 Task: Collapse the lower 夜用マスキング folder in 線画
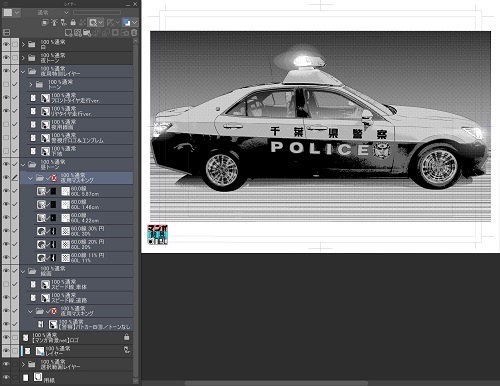(x=31, y=311)
